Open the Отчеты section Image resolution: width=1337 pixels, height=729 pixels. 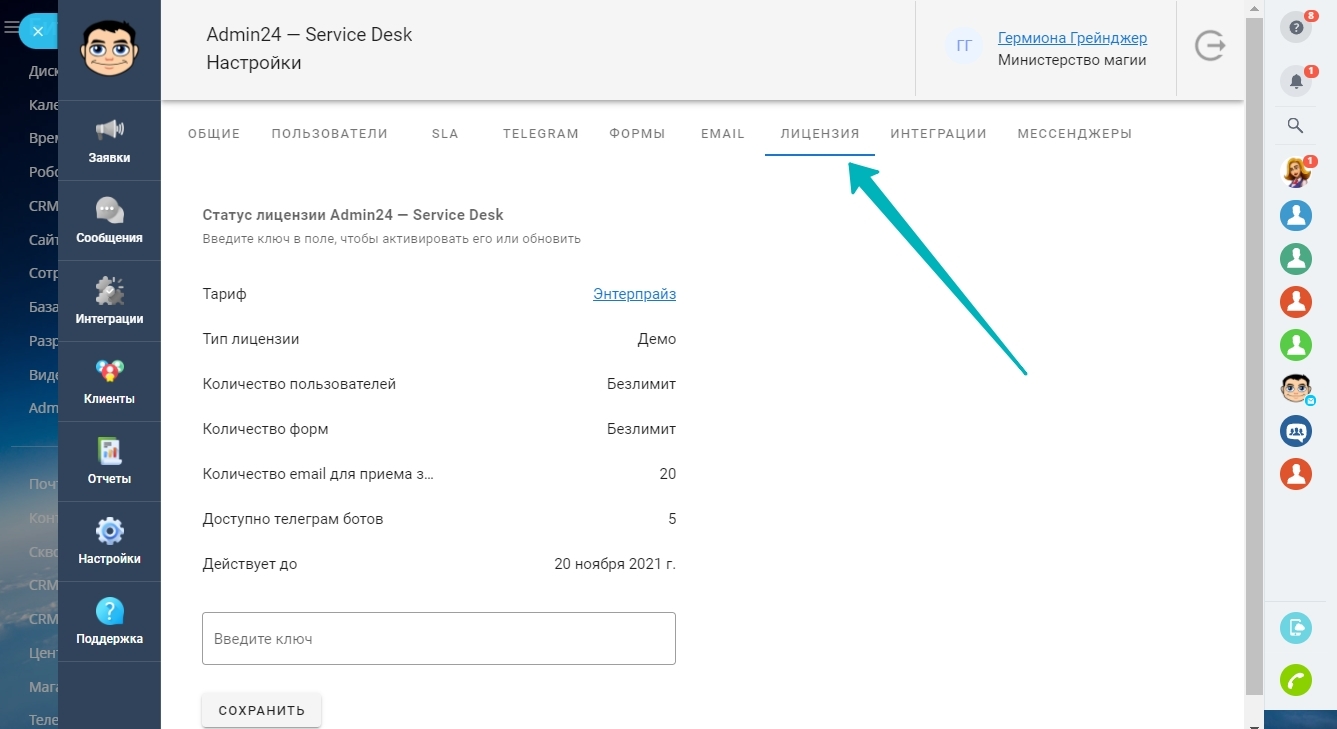pyautogui.click(x=109, y=461)
